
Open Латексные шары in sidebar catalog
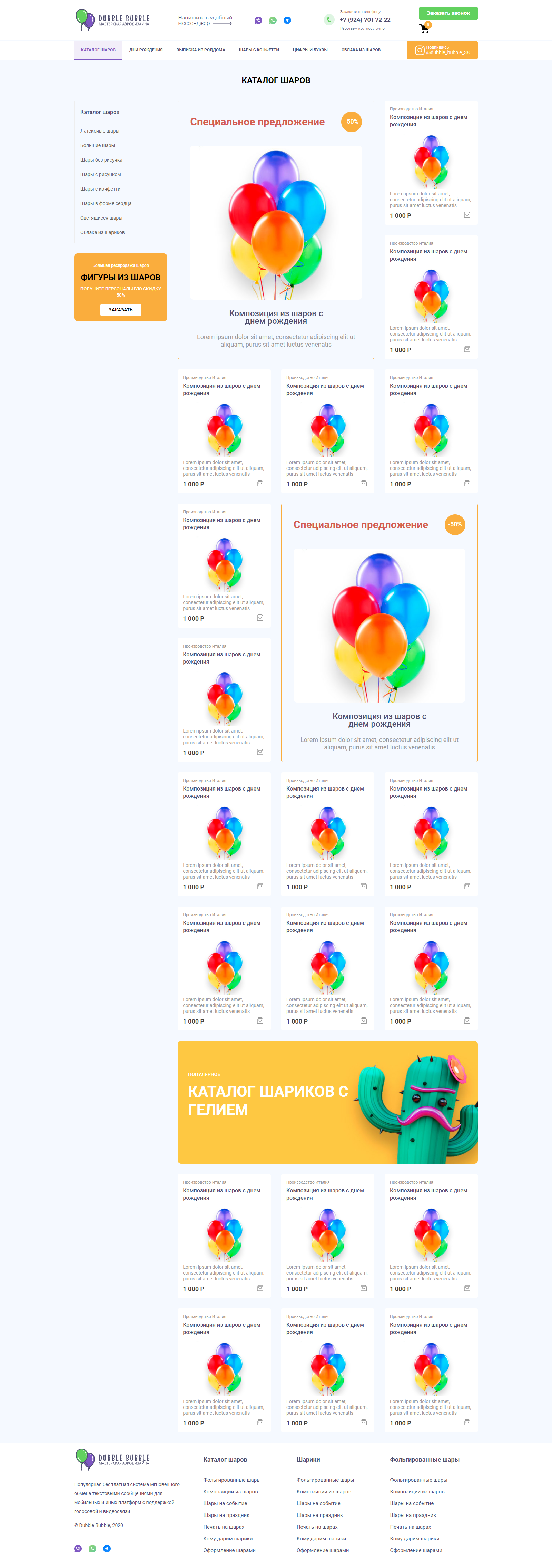pyautogui.click(x=100, y=131)
